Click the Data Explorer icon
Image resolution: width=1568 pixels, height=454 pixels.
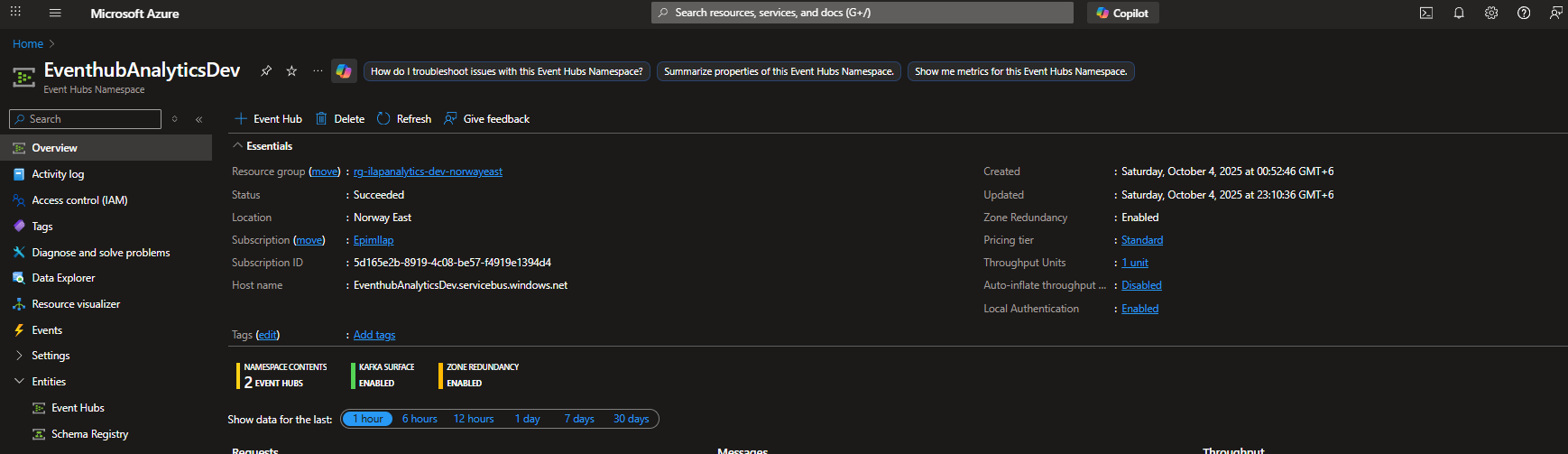[18, 278]
